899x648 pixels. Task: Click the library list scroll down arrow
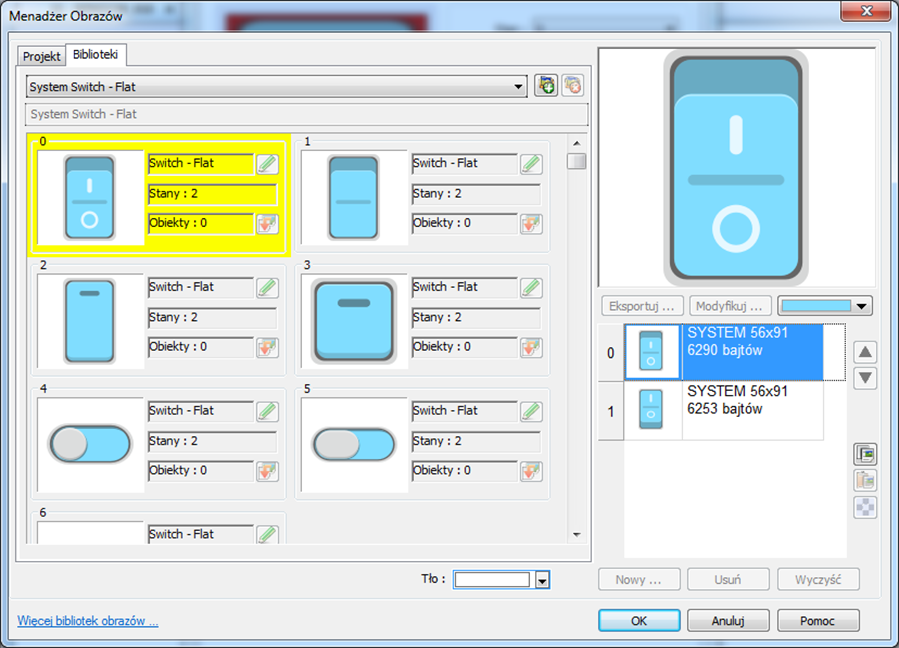(577, 535)
